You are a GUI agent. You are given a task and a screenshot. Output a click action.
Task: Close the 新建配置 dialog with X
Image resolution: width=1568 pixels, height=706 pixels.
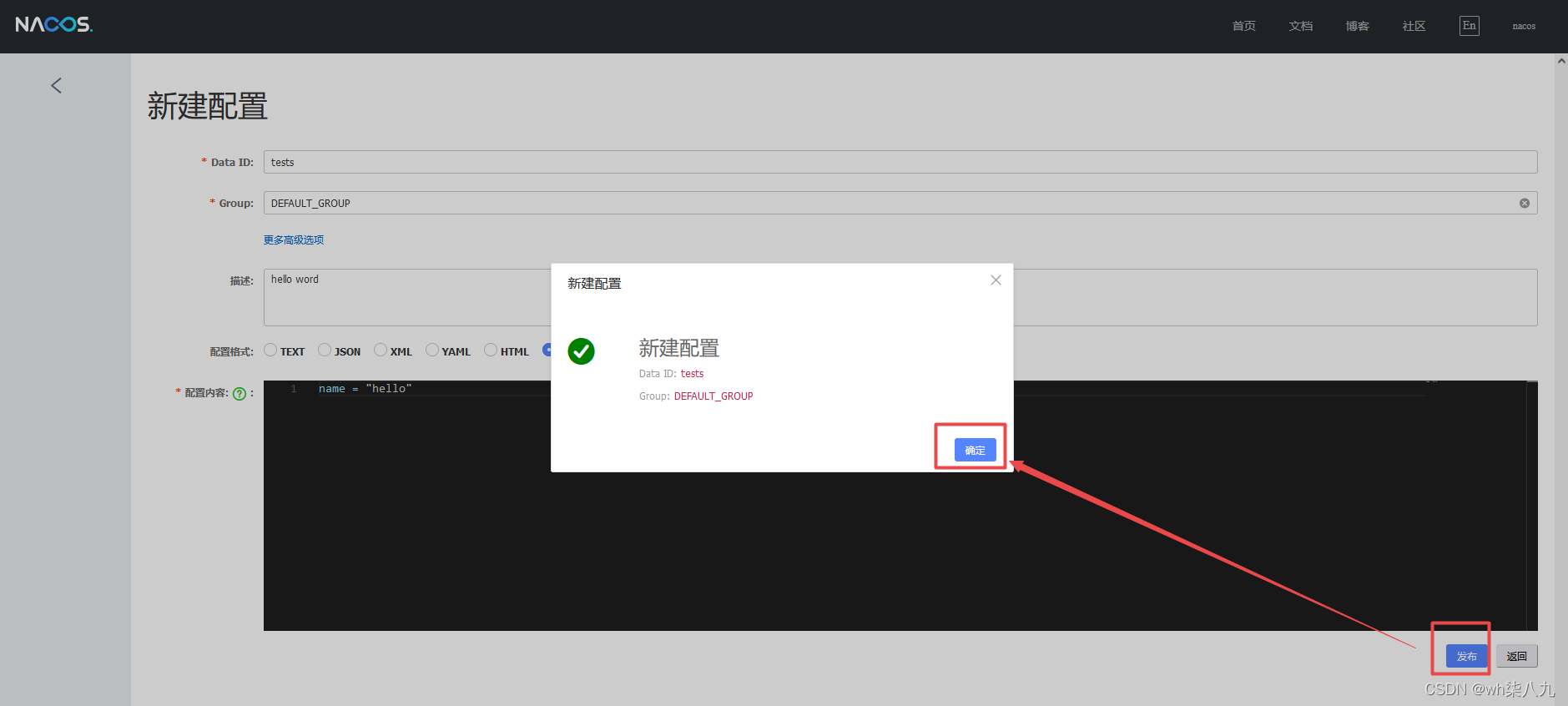[996, 280]
